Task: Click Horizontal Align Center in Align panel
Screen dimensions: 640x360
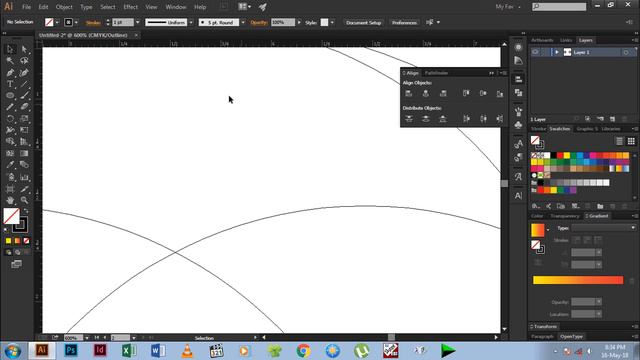Action: click(426, 93)
